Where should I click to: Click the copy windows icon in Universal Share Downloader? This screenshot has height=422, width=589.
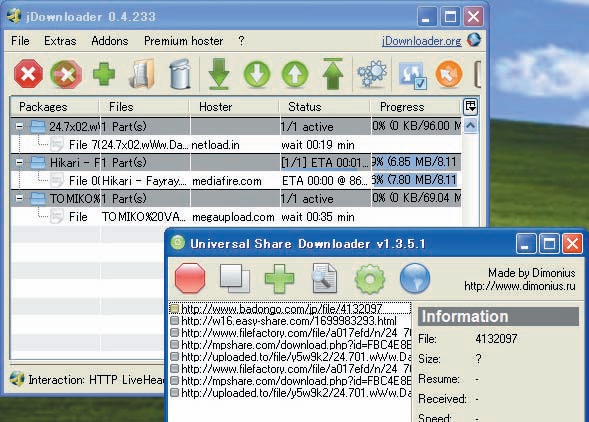pyautogui.click(x=234, y=278)
